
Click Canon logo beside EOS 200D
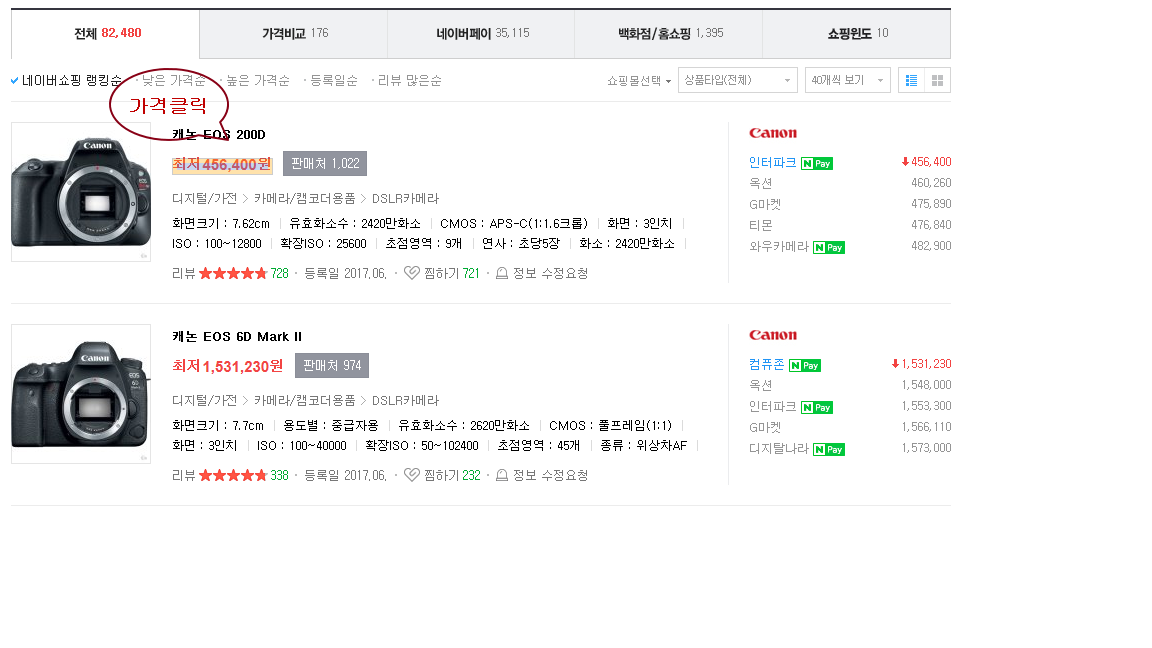point(773,133)
